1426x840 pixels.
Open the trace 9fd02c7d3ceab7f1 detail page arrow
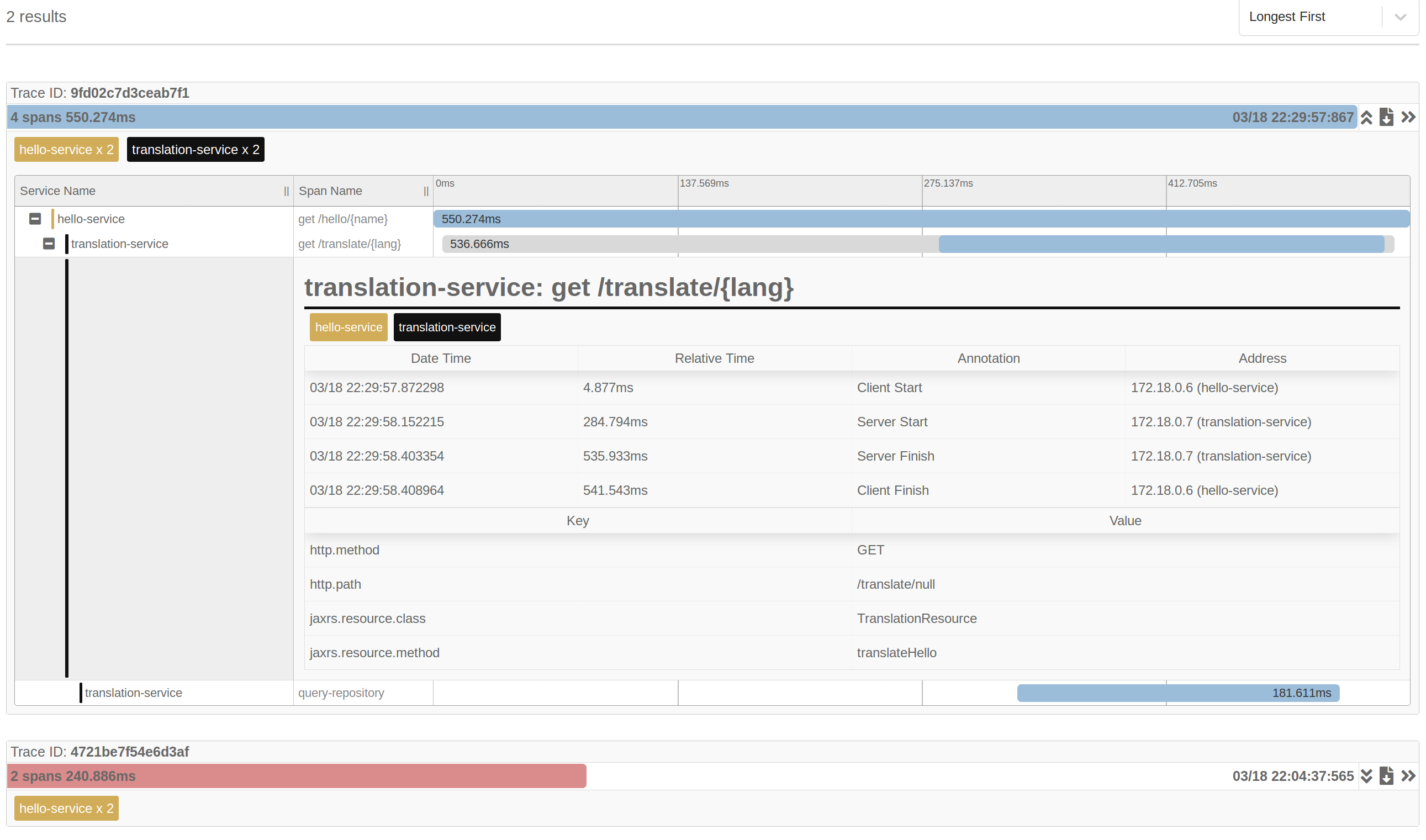pos(1408,118)
